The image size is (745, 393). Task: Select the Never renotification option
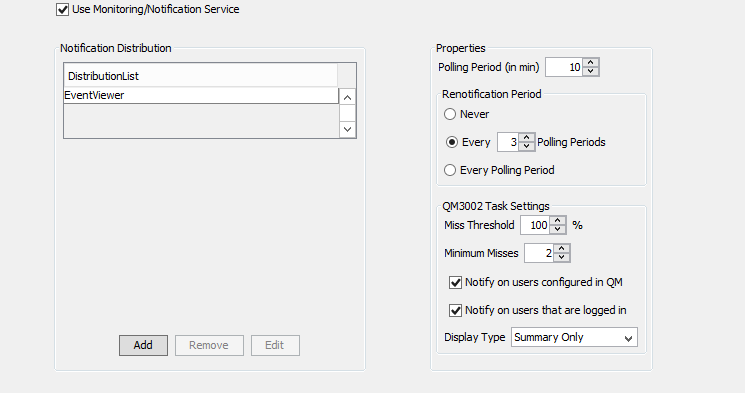click(x=450, y=114)
